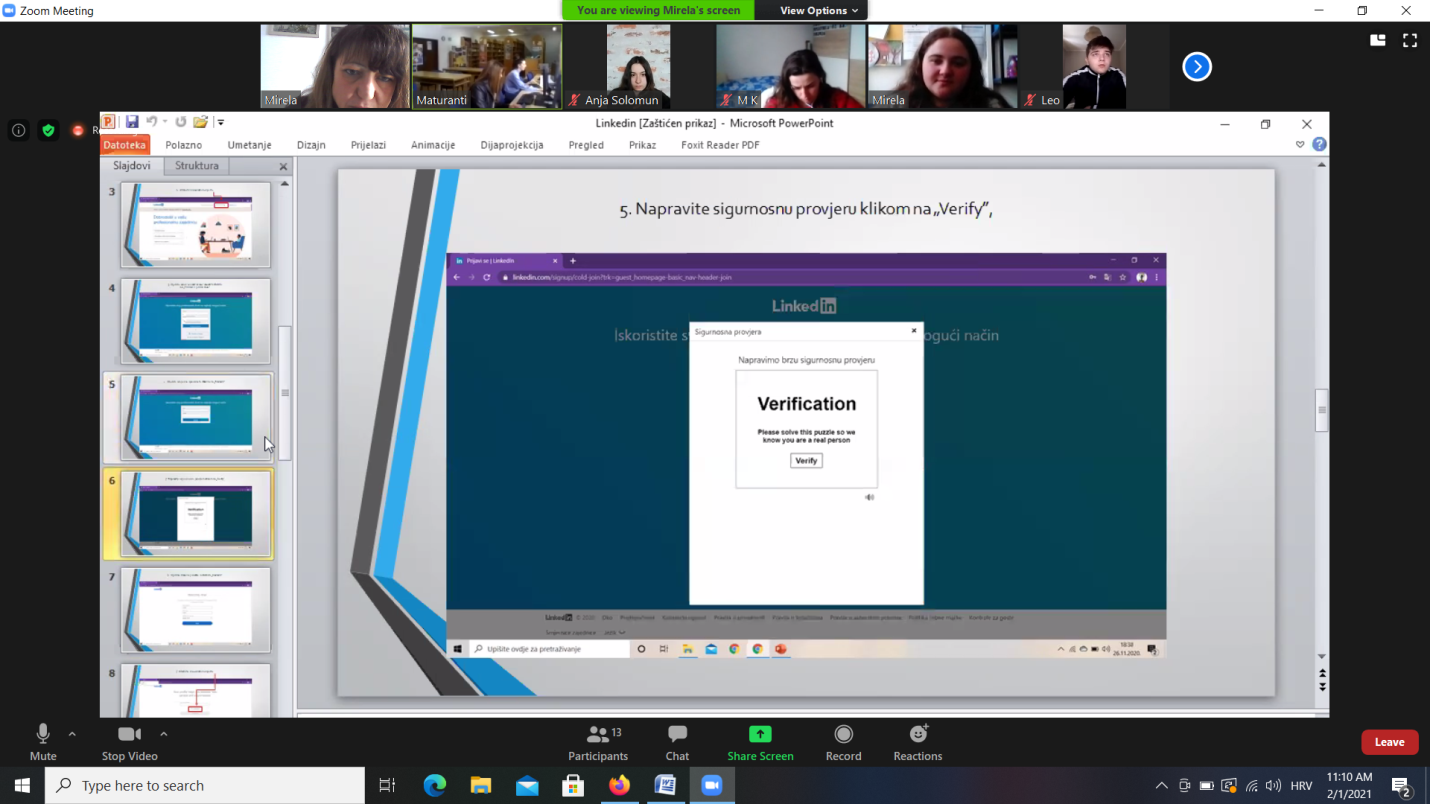Click the Windows taskbar search box
Viewport: 1430px width, 804px height.
[205, 786]
